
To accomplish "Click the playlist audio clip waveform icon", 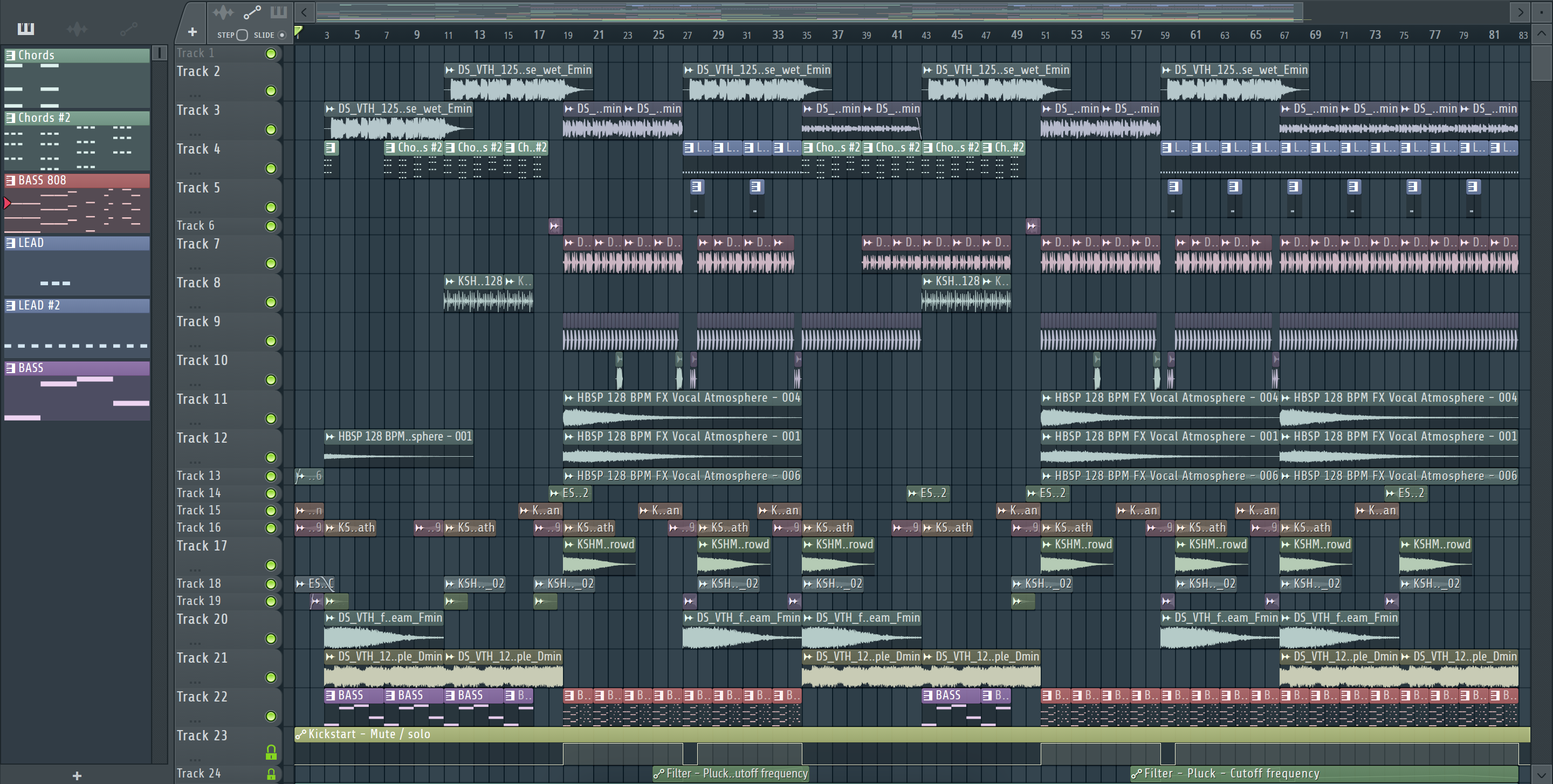I will pyautogui.click(x=223, y=12).
